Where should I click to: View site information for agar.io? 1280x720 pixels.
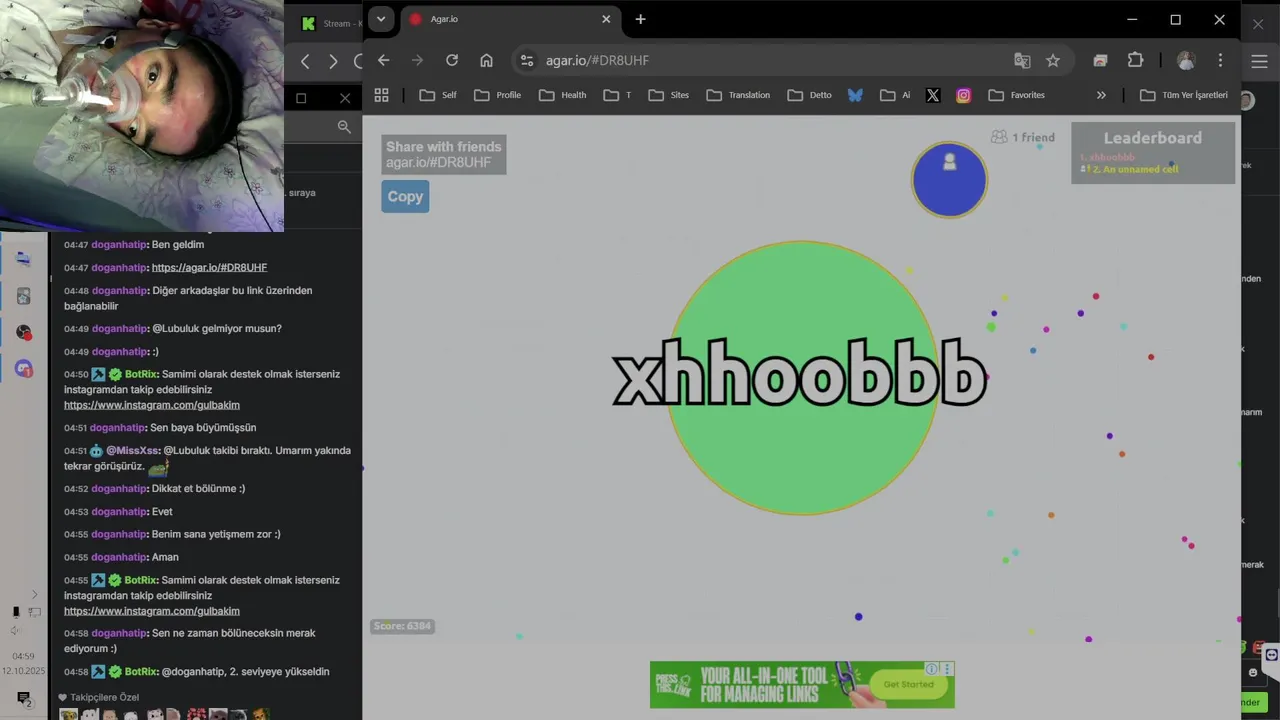527,60
